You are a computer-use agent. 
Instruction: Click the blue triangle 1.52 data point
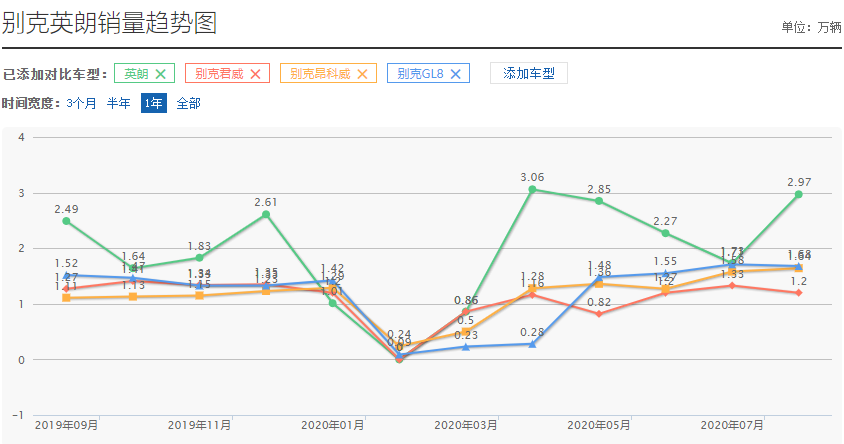click(x=66, y=275)
